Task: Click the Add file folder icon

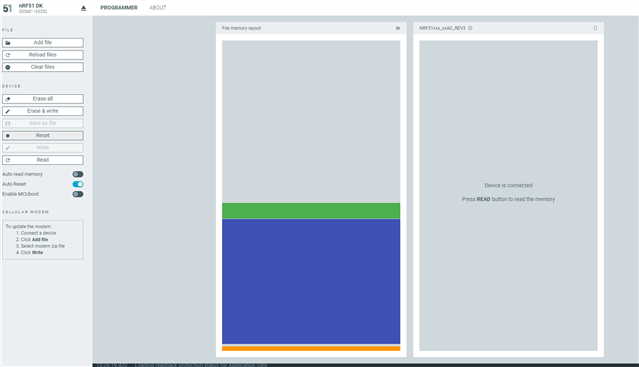Action: click(x=8, y=43)
